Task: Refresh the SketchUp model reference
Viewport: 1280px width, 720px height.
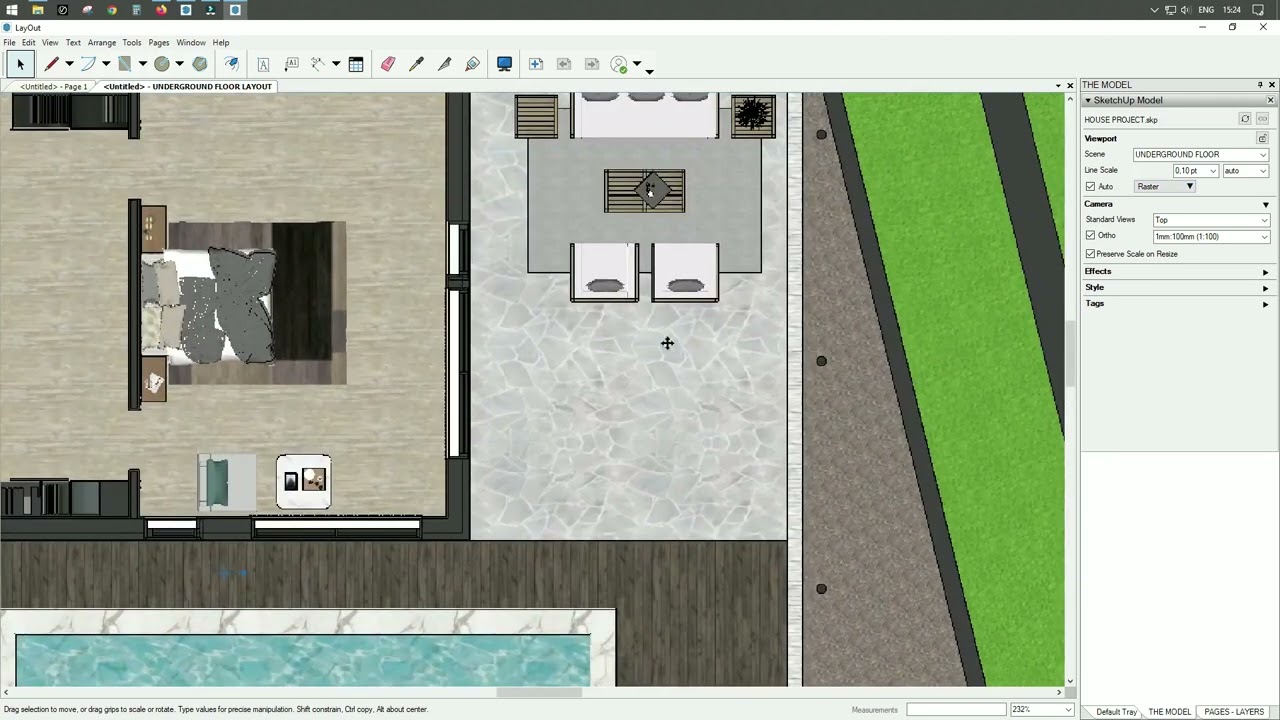Action: (x=1245, y=119)
